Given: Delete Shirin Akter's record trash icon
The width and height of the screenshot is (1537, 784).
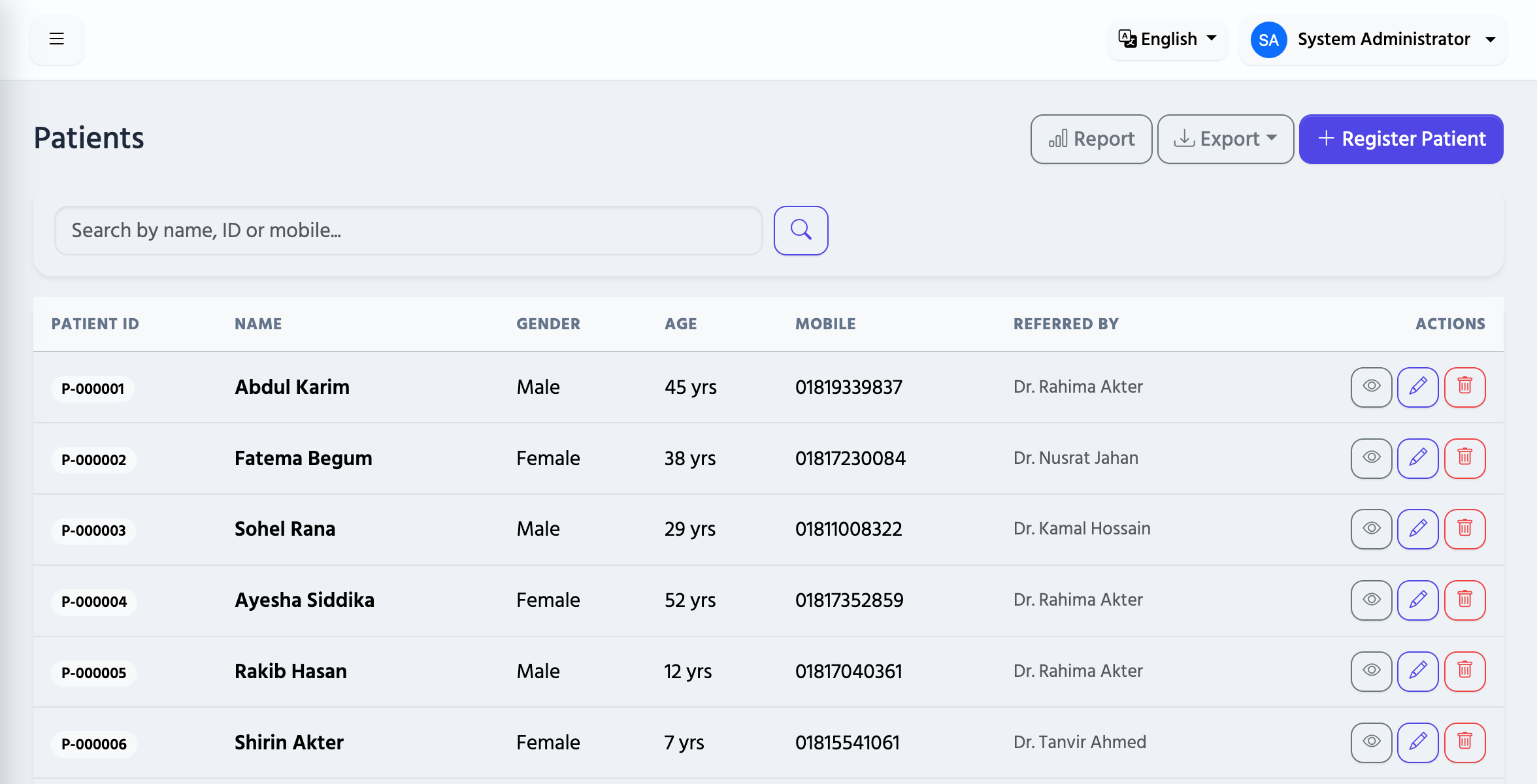Looking at the screenshot, I should pos(1464,742).
